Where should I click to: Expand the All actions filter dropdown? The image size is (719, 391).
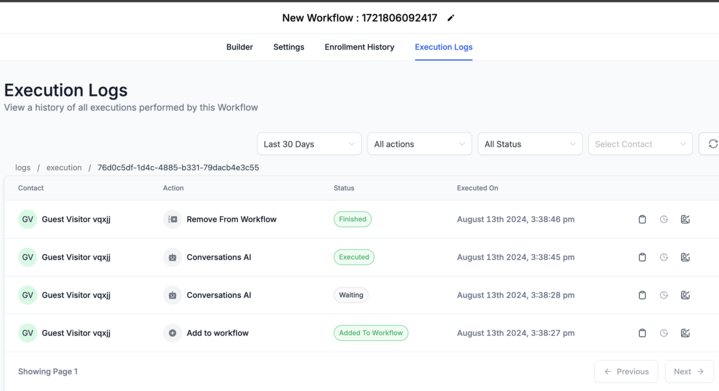click(x=420, y=144)
